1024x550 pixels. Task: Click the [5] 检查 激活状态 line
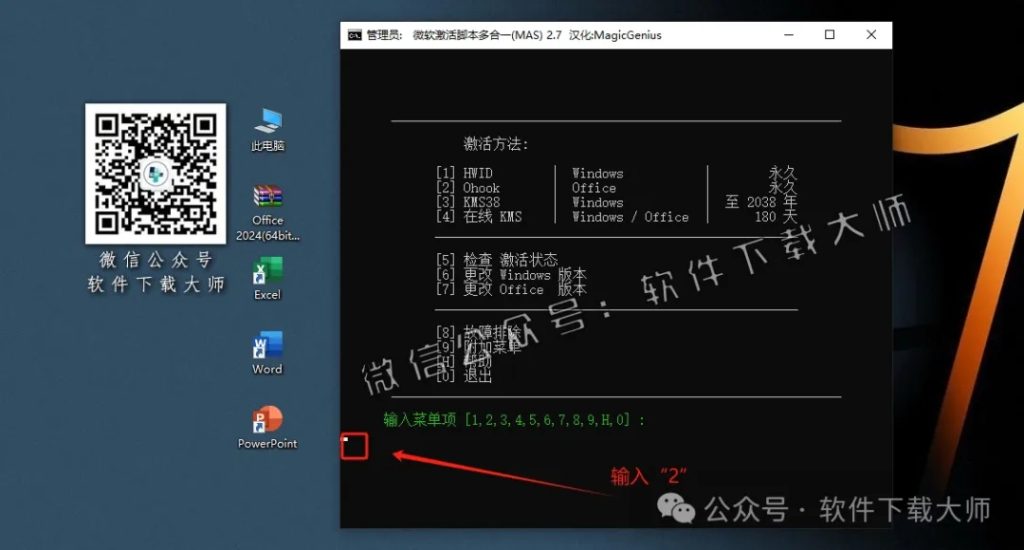click(497, 260)
